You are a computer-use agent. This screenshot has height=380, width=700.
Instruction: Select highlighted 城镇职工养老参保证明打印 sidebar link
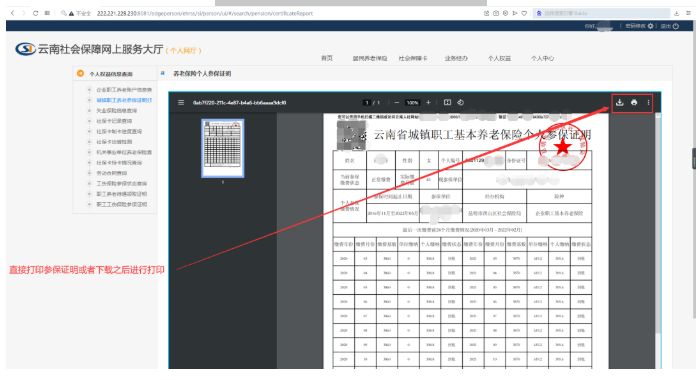(124, 100)
